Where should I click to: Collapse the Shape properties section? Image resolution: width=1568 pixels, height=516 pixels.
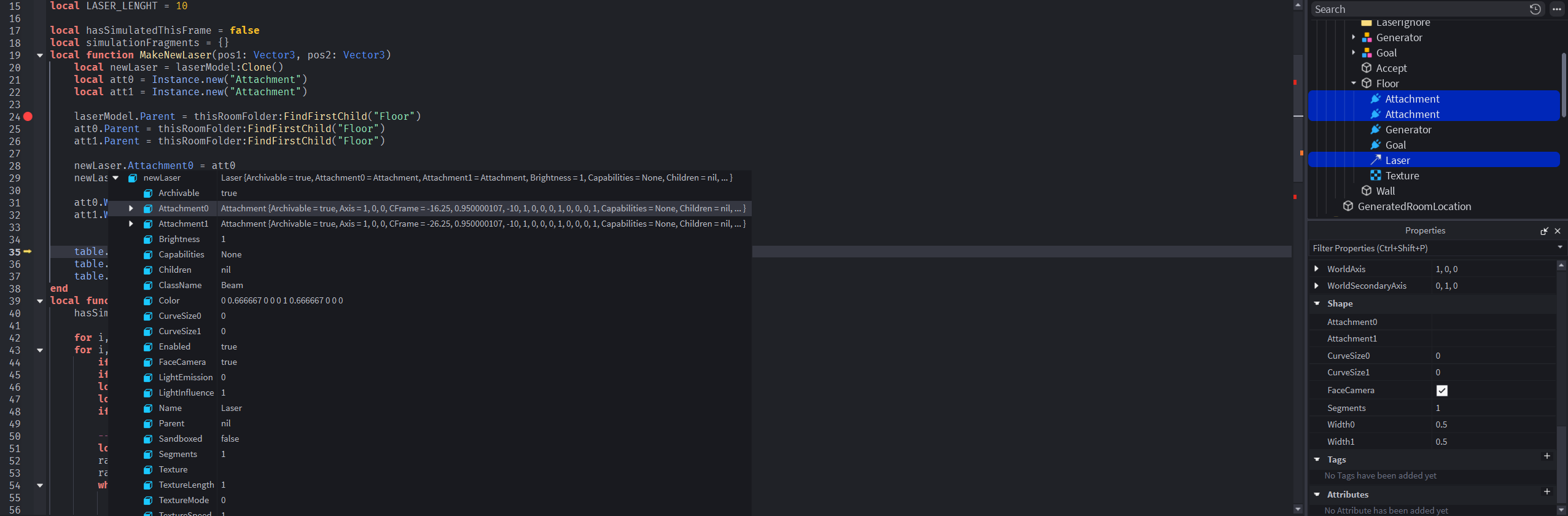(1317, 303)
